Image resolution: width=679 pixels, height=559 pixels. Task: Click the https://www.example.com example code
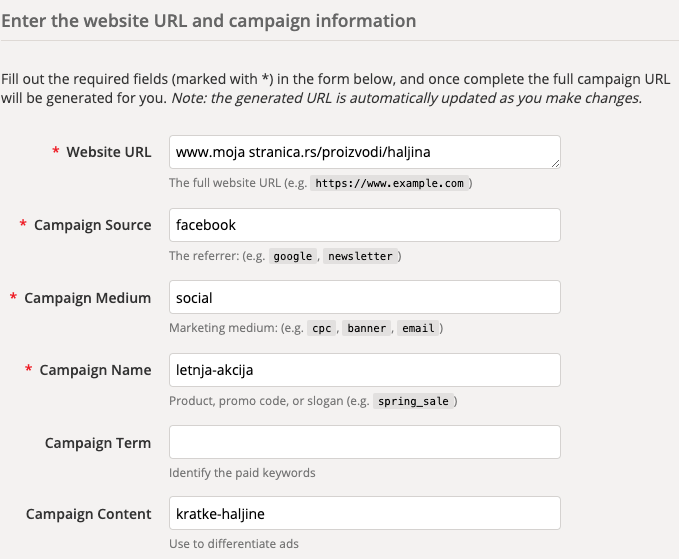[389, 183]
